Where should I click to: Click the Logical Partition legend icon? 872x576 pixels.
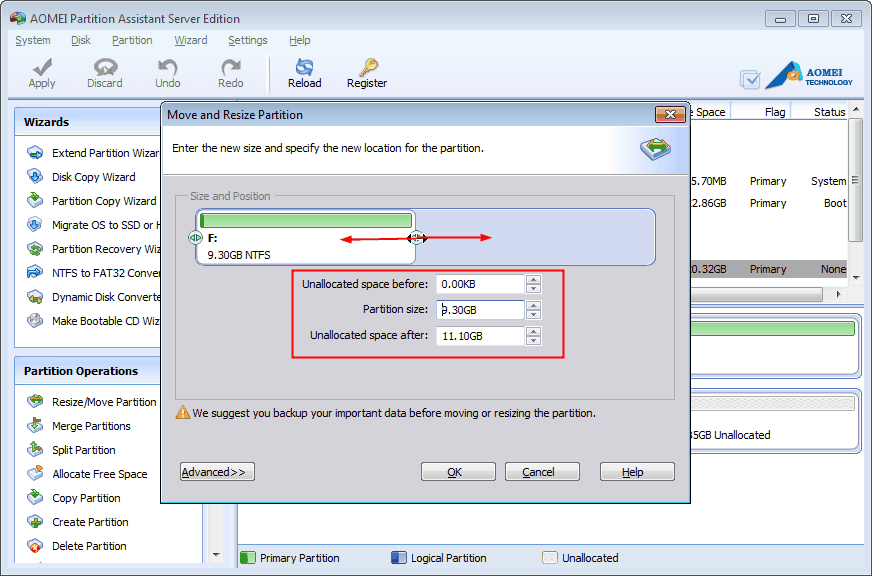coord(399,558)
